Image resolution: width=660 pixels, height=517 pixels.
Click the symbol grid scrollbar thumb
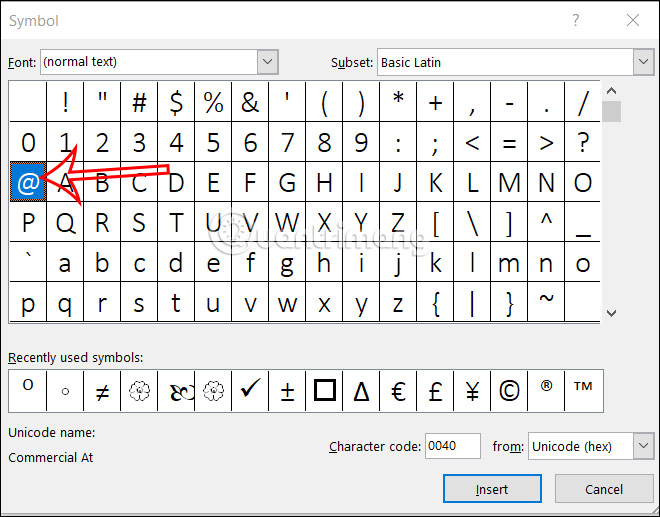[x=611, y=112]
